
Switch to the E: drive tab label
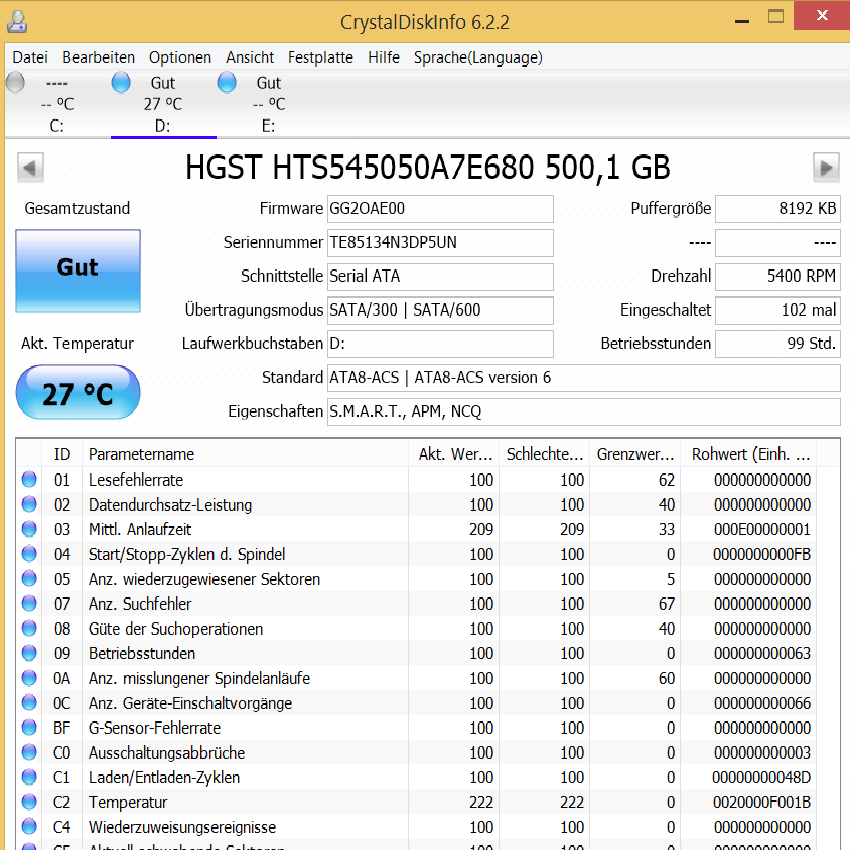(268, 126)
